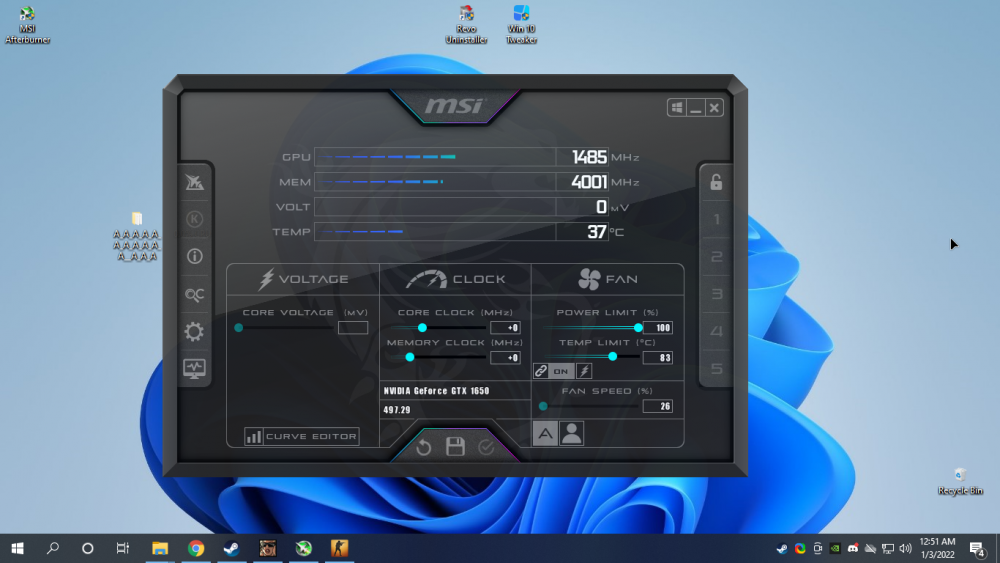Click the Voltage section header
The image size is (1000, 563).
tap(304, 279)
